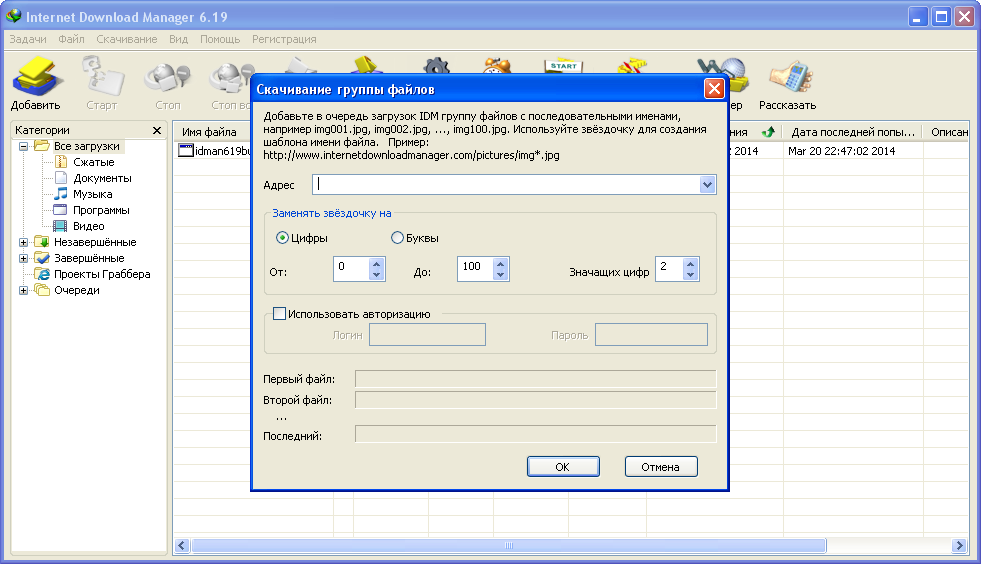
Task: Sort by the Имя файла column header
Action: (x=210, y=132)
